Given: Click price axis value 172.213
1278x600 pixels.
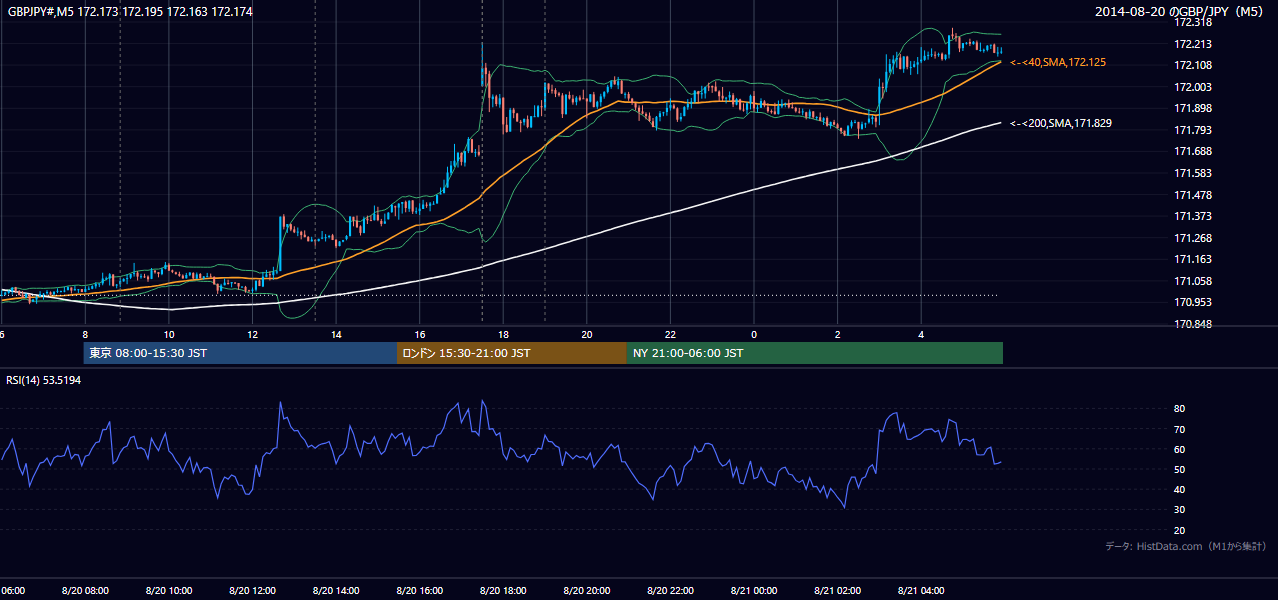Looking at the screenshot, I should point(1192,44).
